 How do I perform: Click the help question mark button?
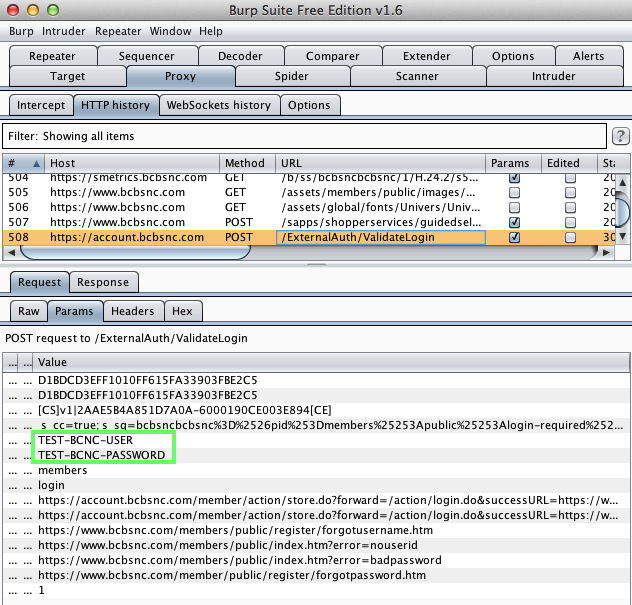620,136
